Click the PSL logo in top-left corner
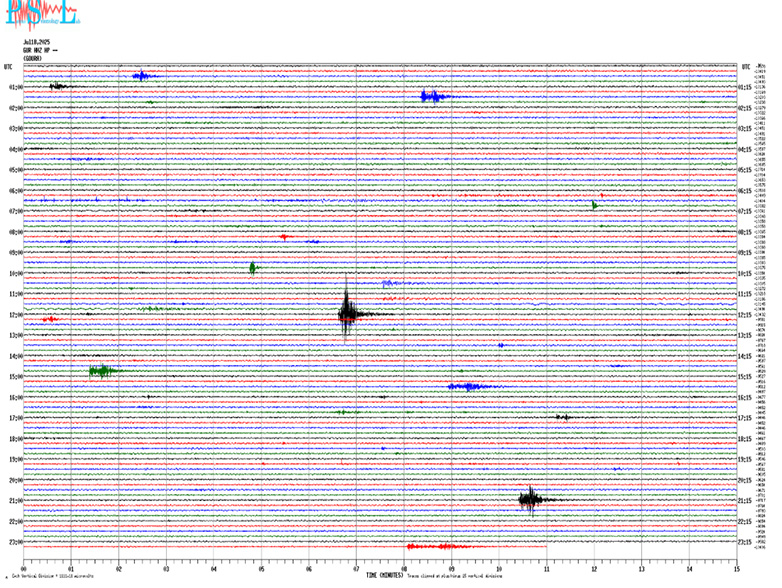 [40, 14]
